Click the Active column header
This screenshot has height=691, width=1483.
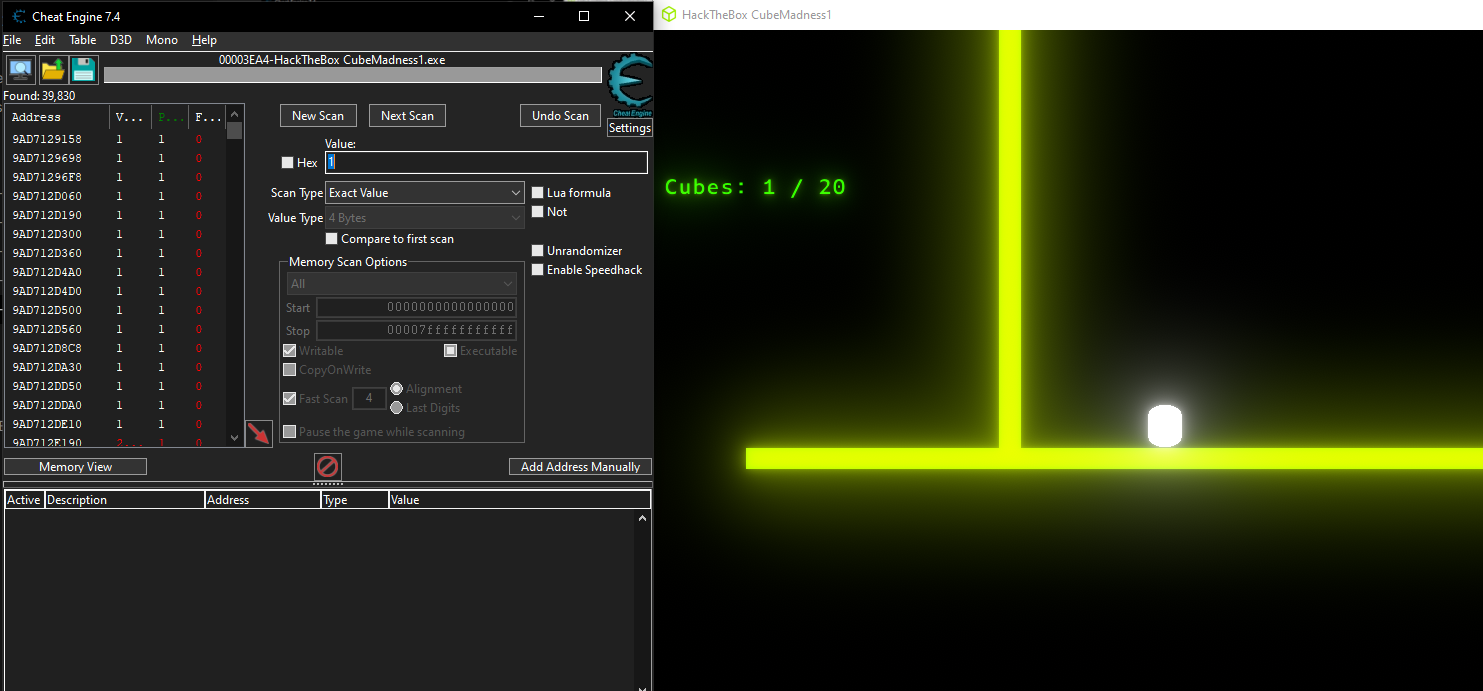[25, 500]
